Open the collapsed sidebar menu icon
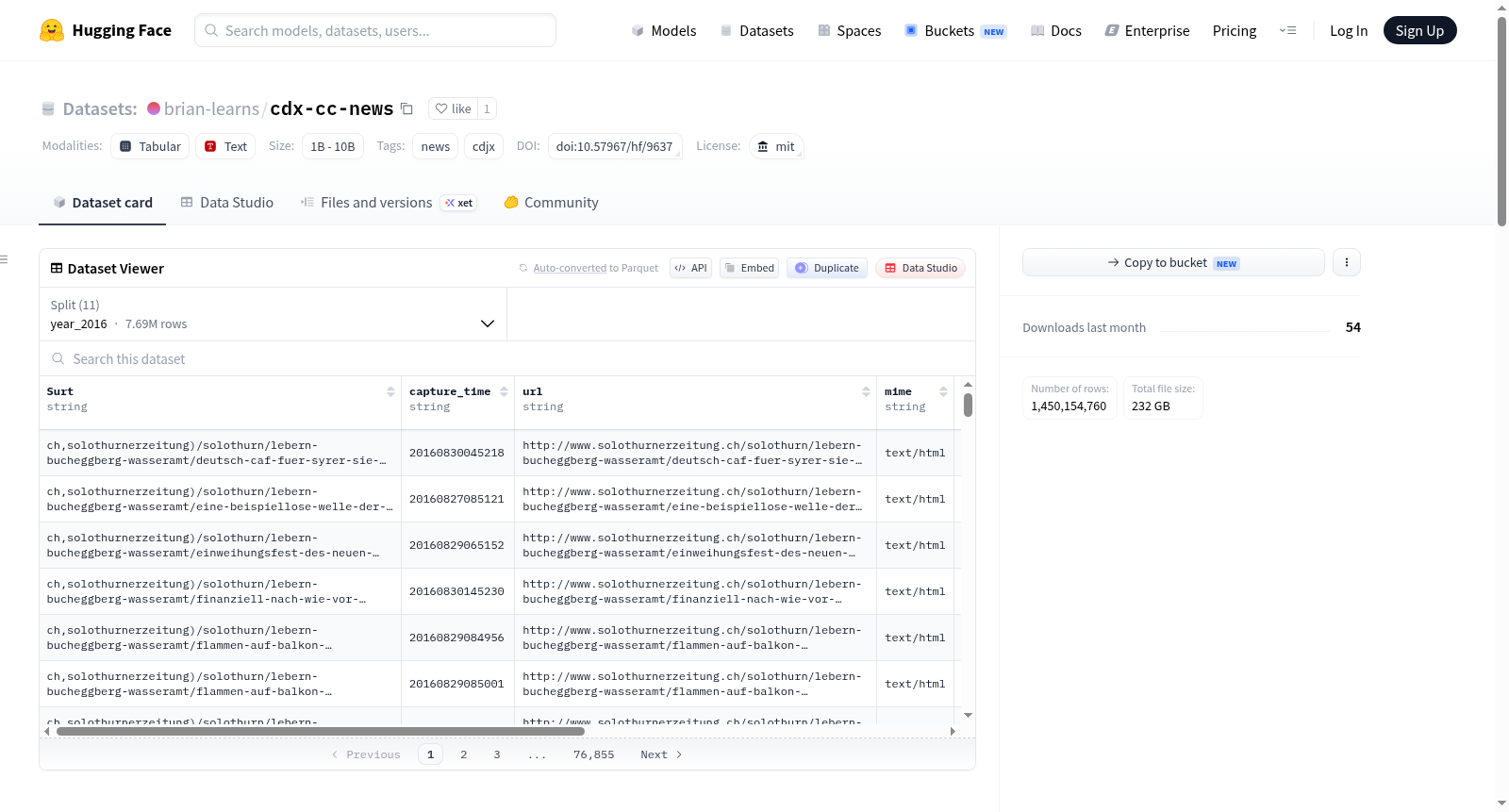 point(4,259)
